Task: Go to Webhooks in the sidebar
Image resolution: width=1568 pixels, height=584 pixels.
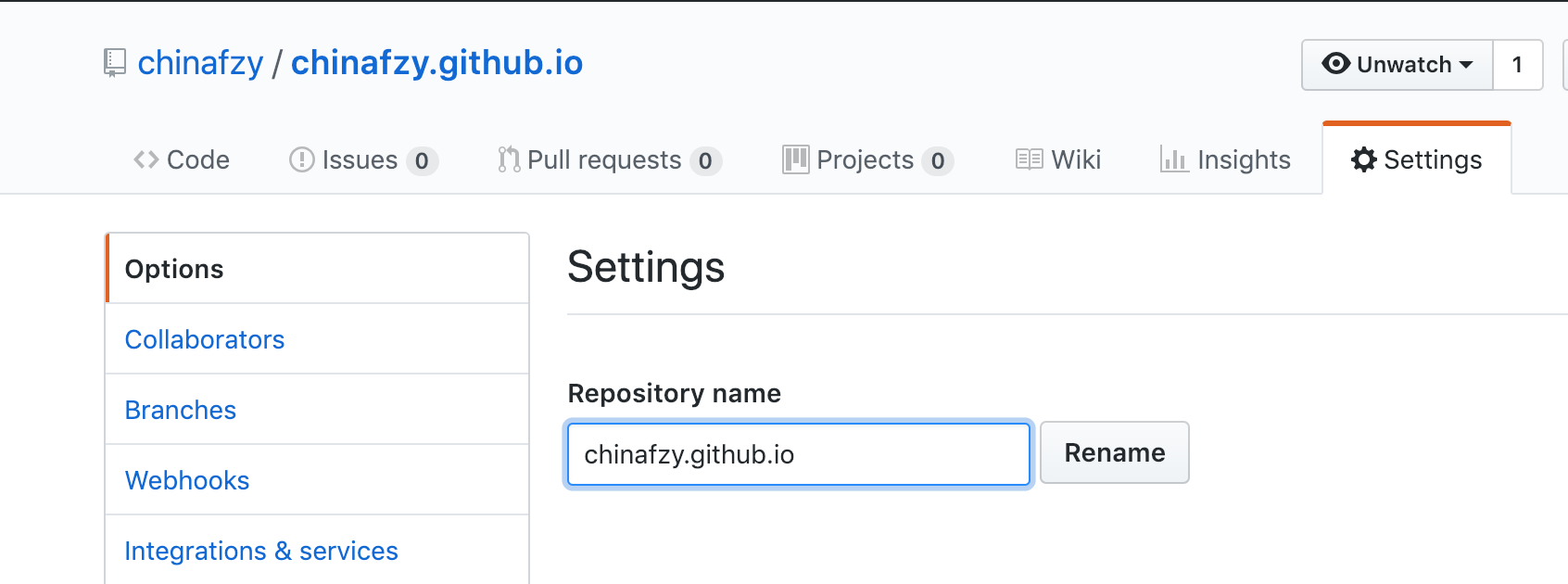Action: tap(187, 480)
